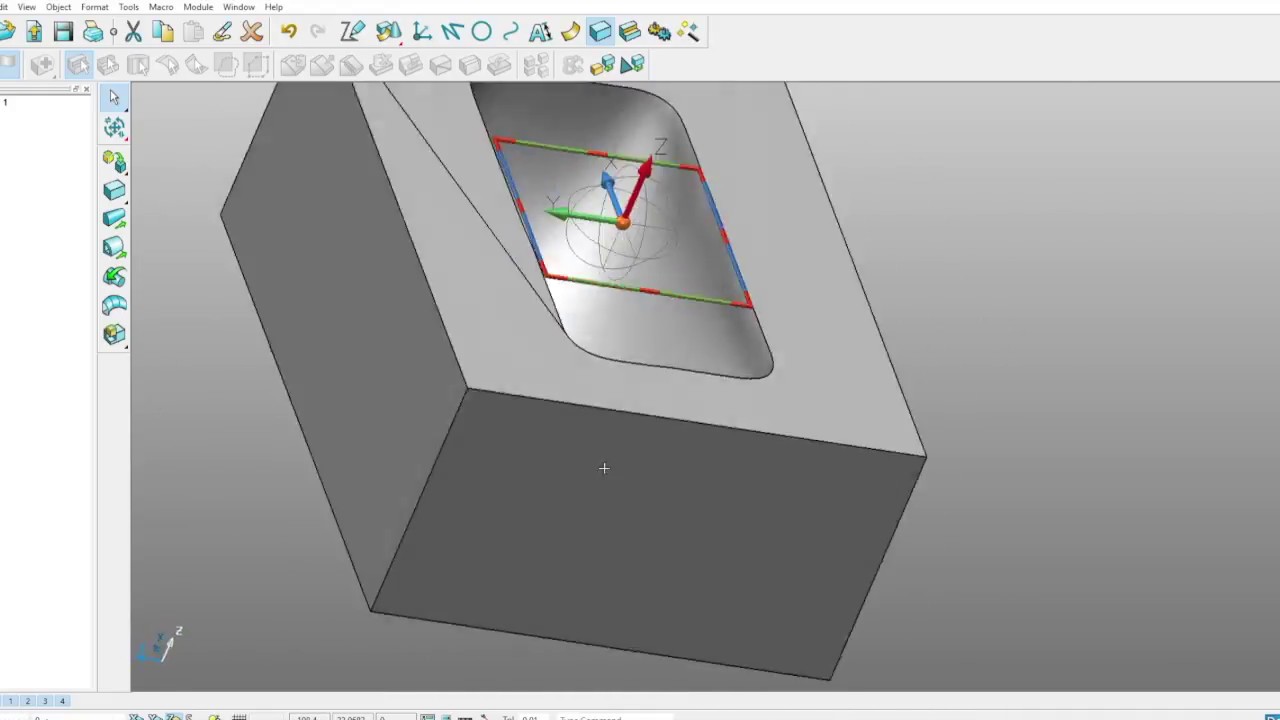Viewport: 1280px width, 720px height.
Task: Click the greyed Paste clipboard icon
Action: click(x=192, y=32)
